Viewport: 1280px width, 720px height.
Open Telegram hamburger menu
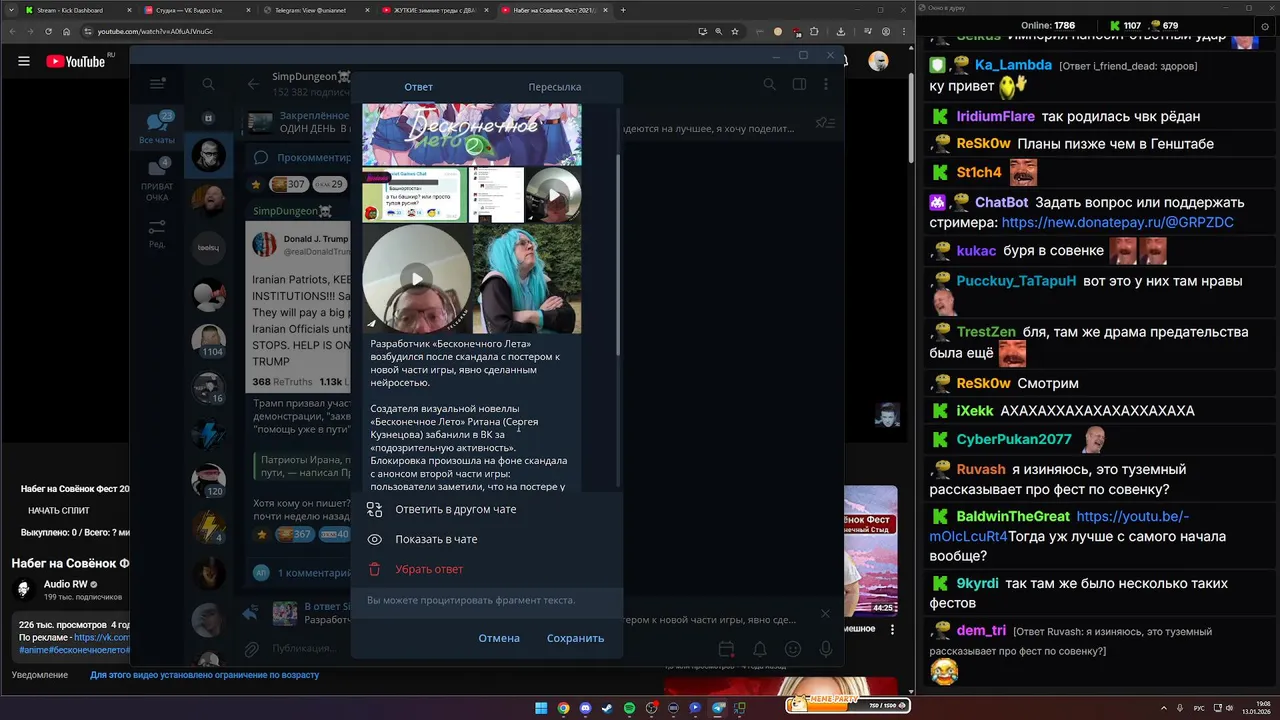(x=157, y=84)
